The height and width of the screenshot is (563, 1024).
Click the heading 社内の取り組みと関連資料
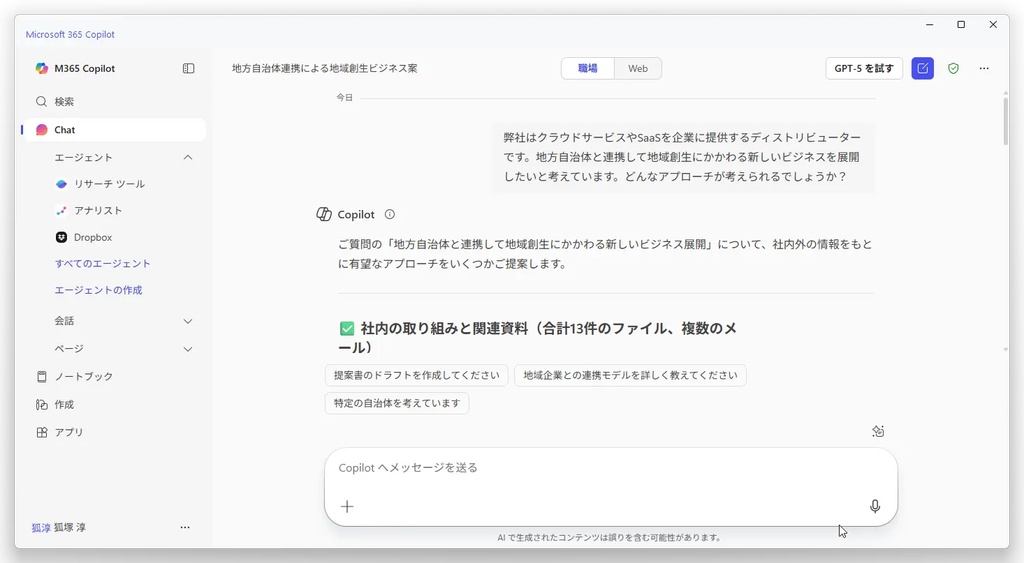(x=539, y=338)
